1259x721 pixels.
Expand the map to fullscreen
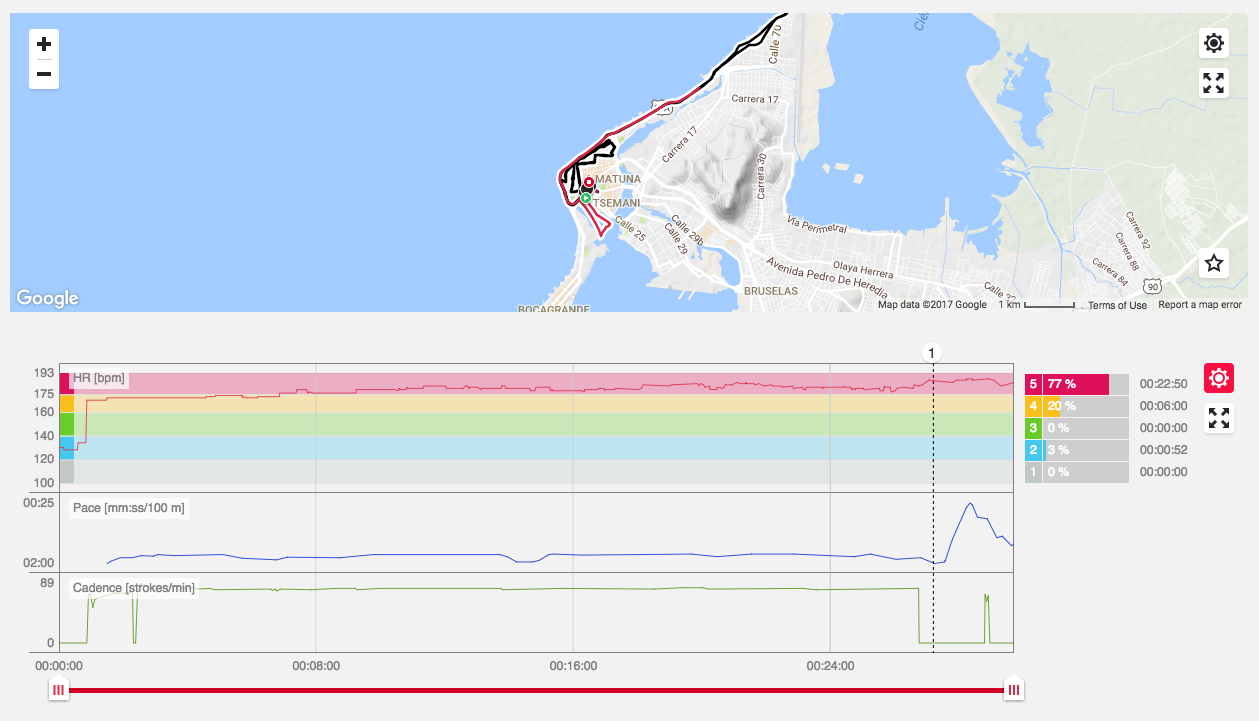1214,83
